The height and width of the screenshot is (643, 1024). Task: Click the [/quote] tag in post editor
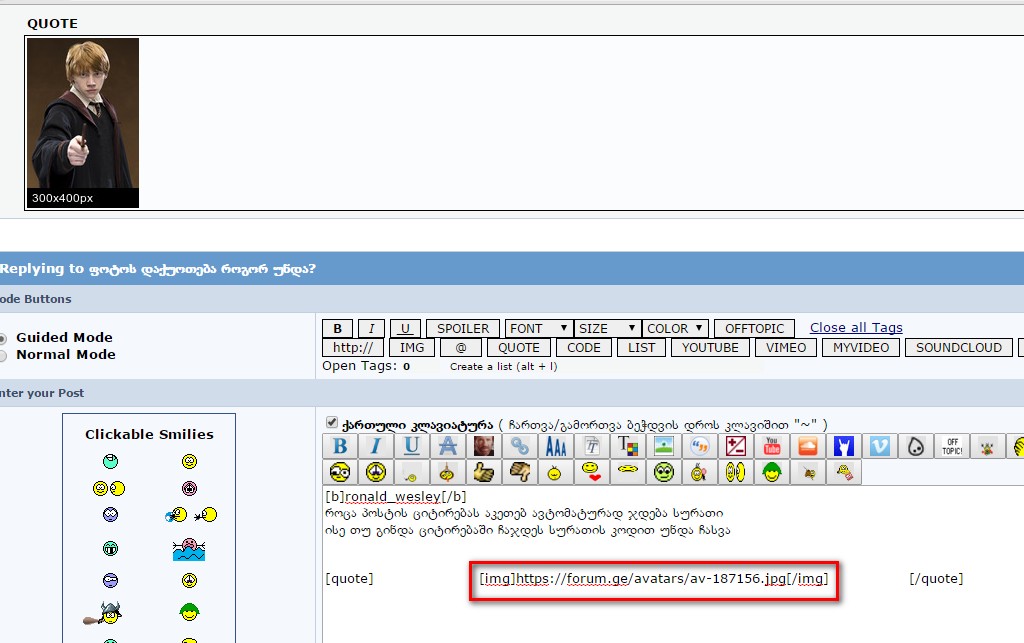click(x=936, y=578)
